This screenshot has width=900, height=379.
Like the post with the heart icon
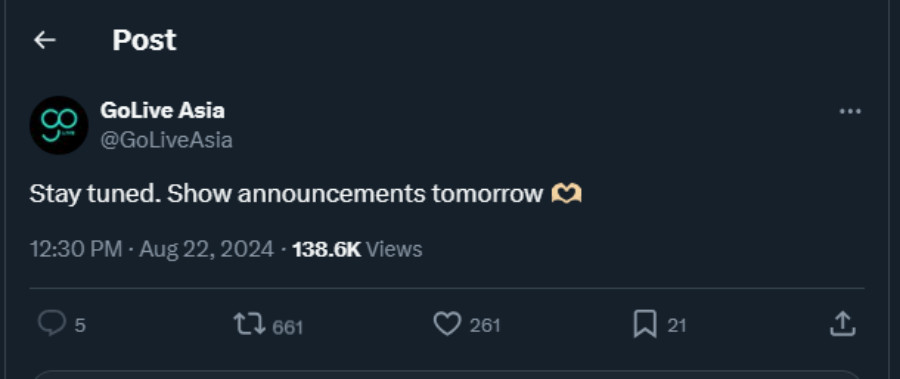(447, 324)
